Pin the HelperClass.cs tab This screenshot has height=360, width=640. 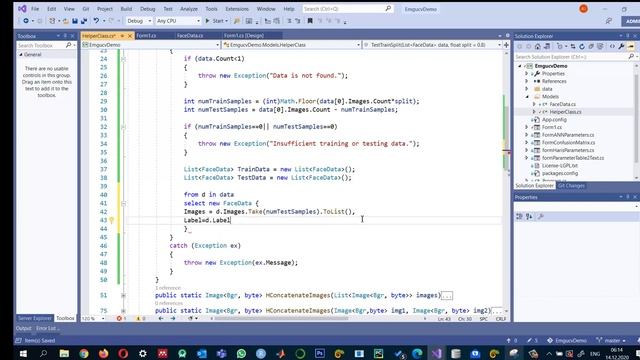(122, 36)
